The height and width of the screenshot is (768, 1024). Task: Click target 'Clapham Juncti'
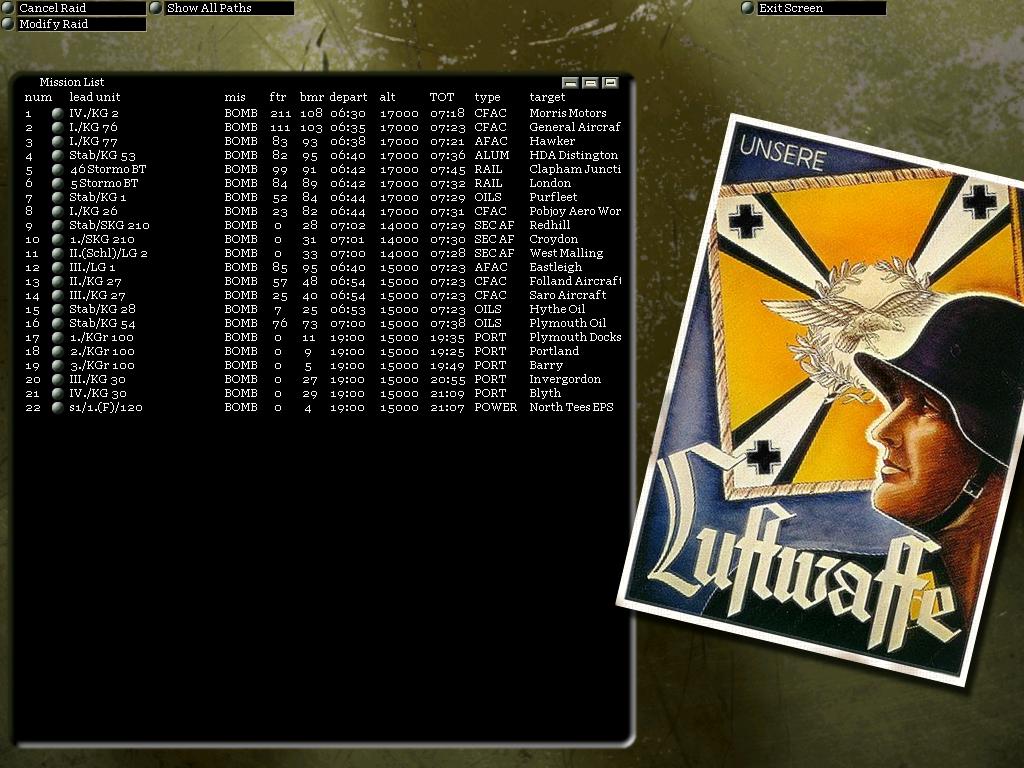(575, 169)
